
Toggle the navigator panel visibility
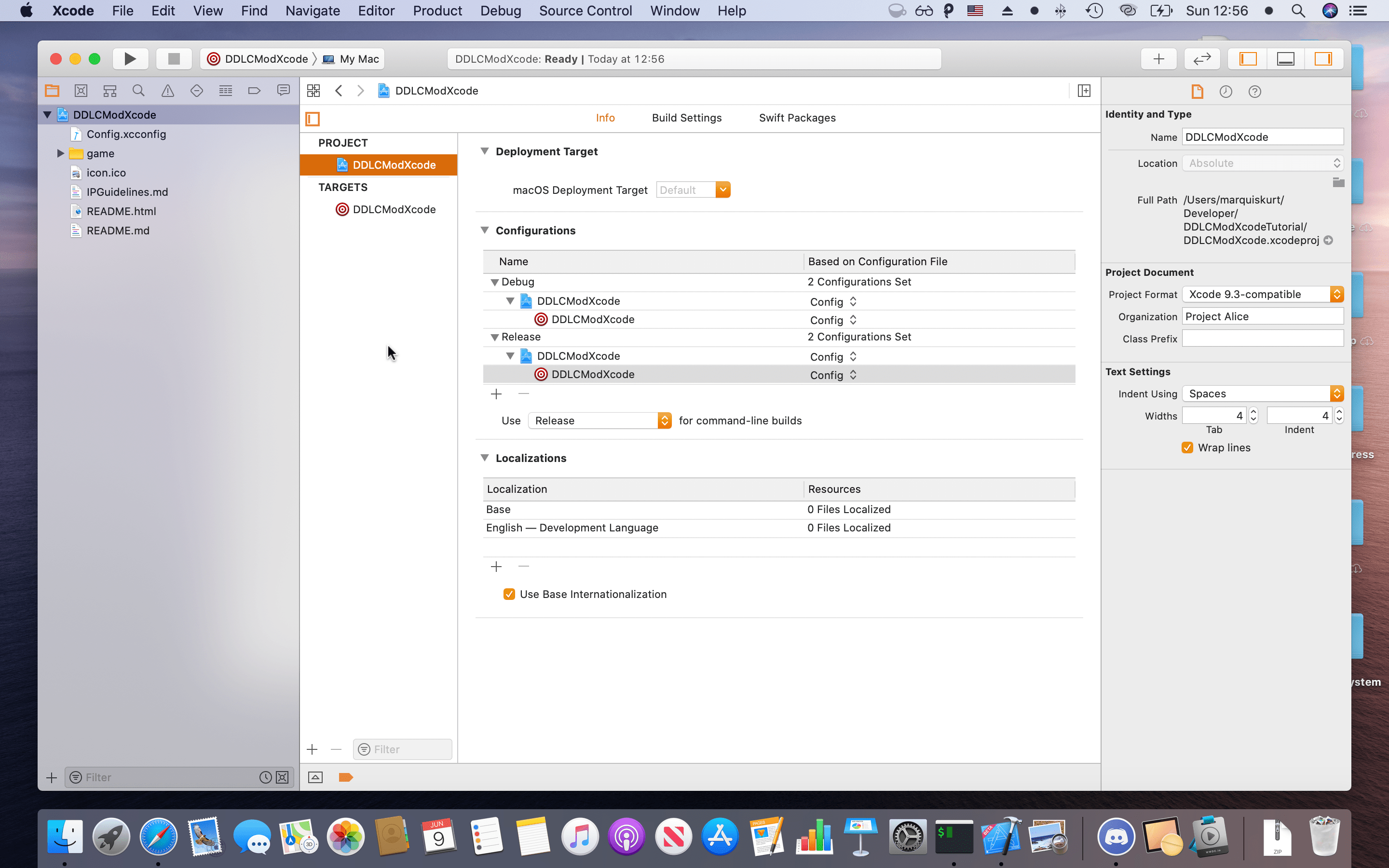pyautogui.click(x=1248, y=58)
